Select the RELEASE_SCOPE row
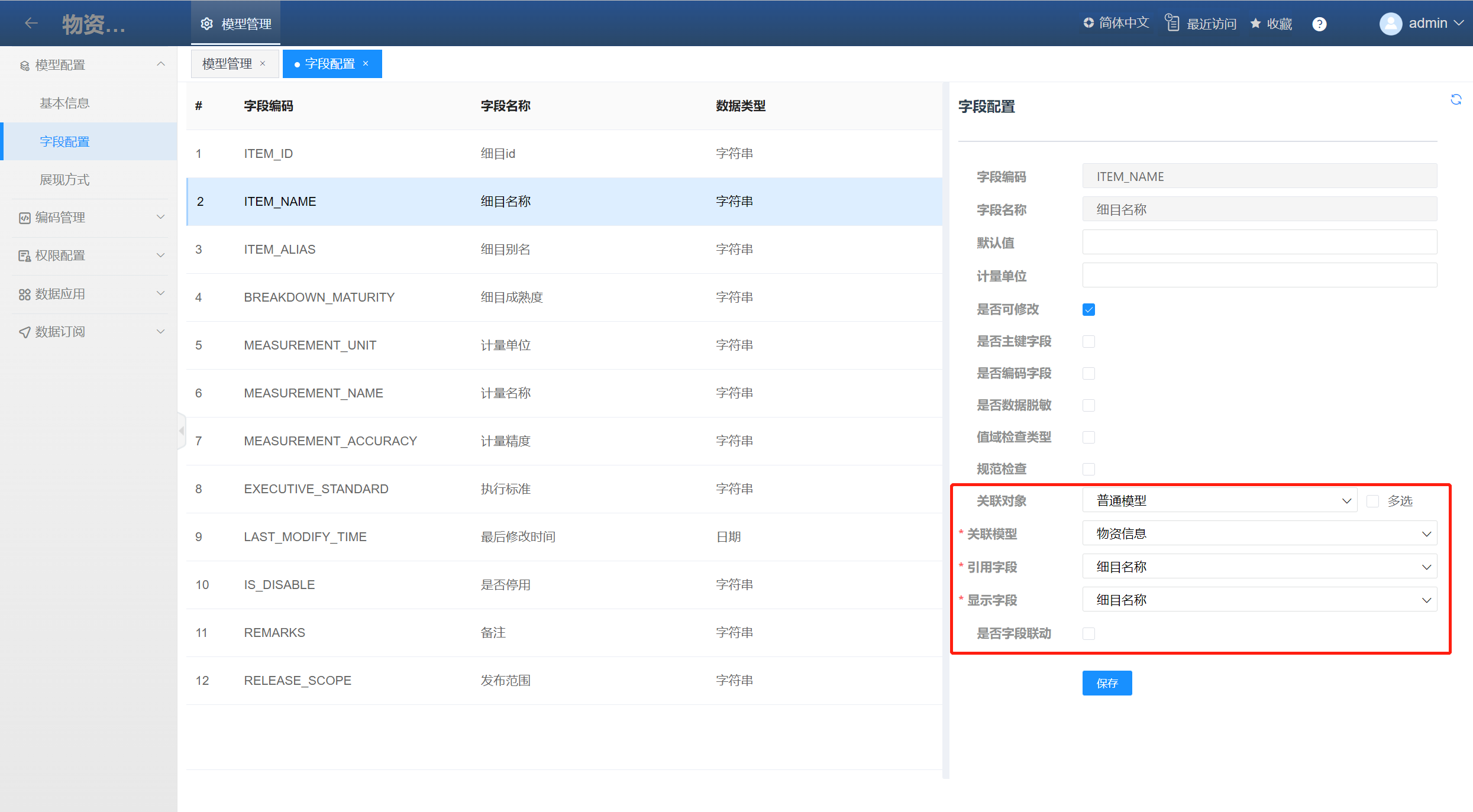Viewport: 1473px width, 812px height. (x=564, y=681)
